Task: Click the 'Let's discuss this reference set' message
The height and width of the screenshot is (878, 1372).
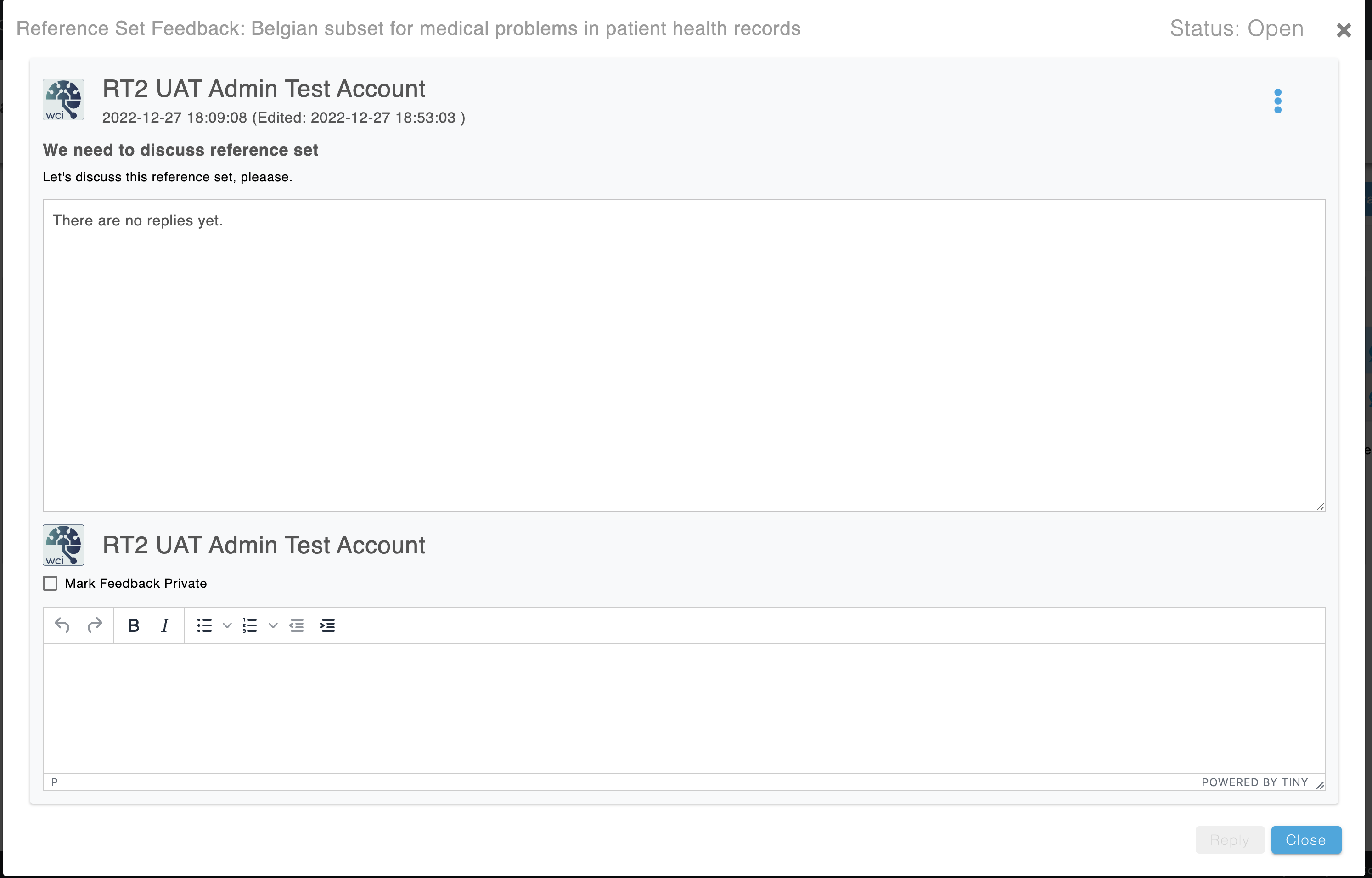Action: click(168, 177)
